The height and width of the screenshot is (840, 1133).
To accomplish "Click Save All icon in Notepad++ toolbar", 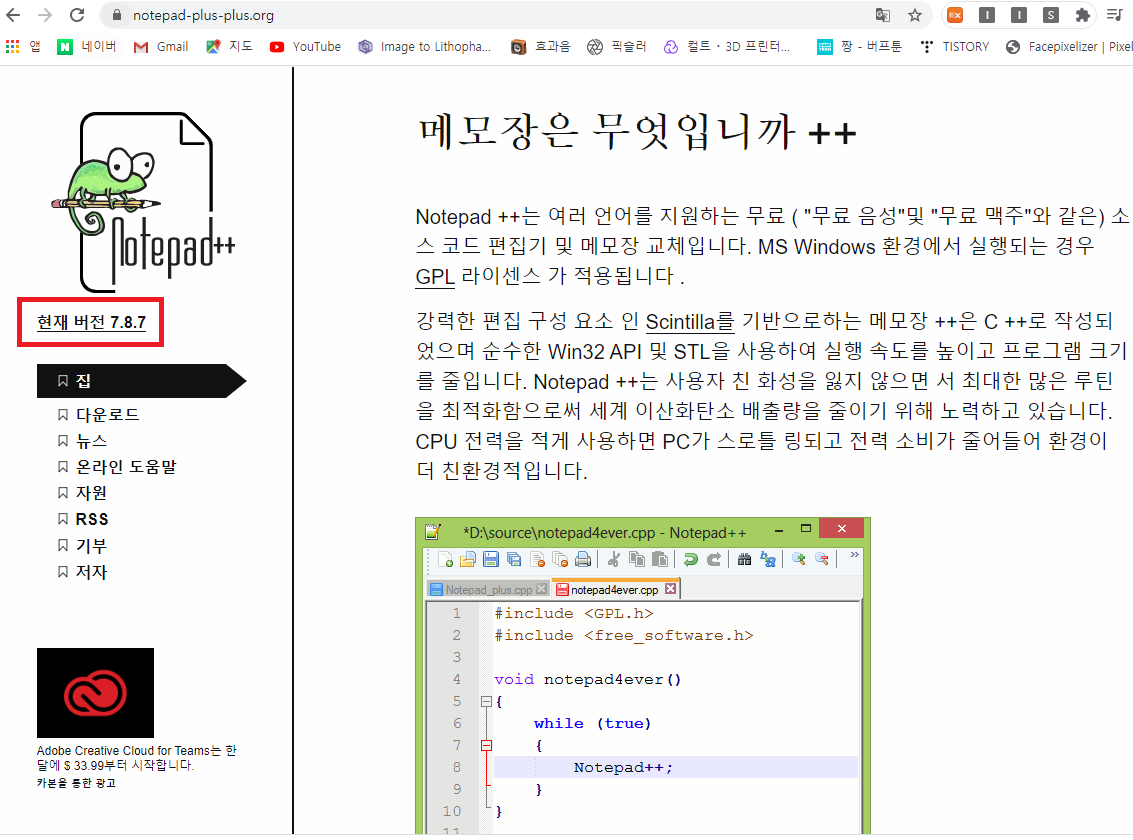I will pyautogui.click(x=514, y=559).
